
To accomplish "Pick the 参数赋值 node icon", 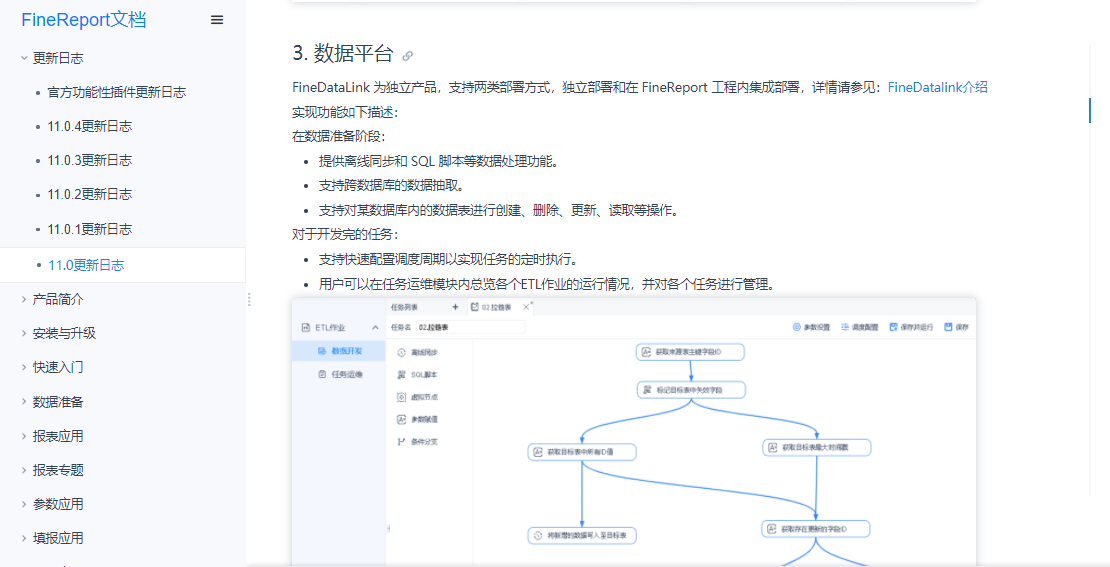I will [x=401, y=419].
